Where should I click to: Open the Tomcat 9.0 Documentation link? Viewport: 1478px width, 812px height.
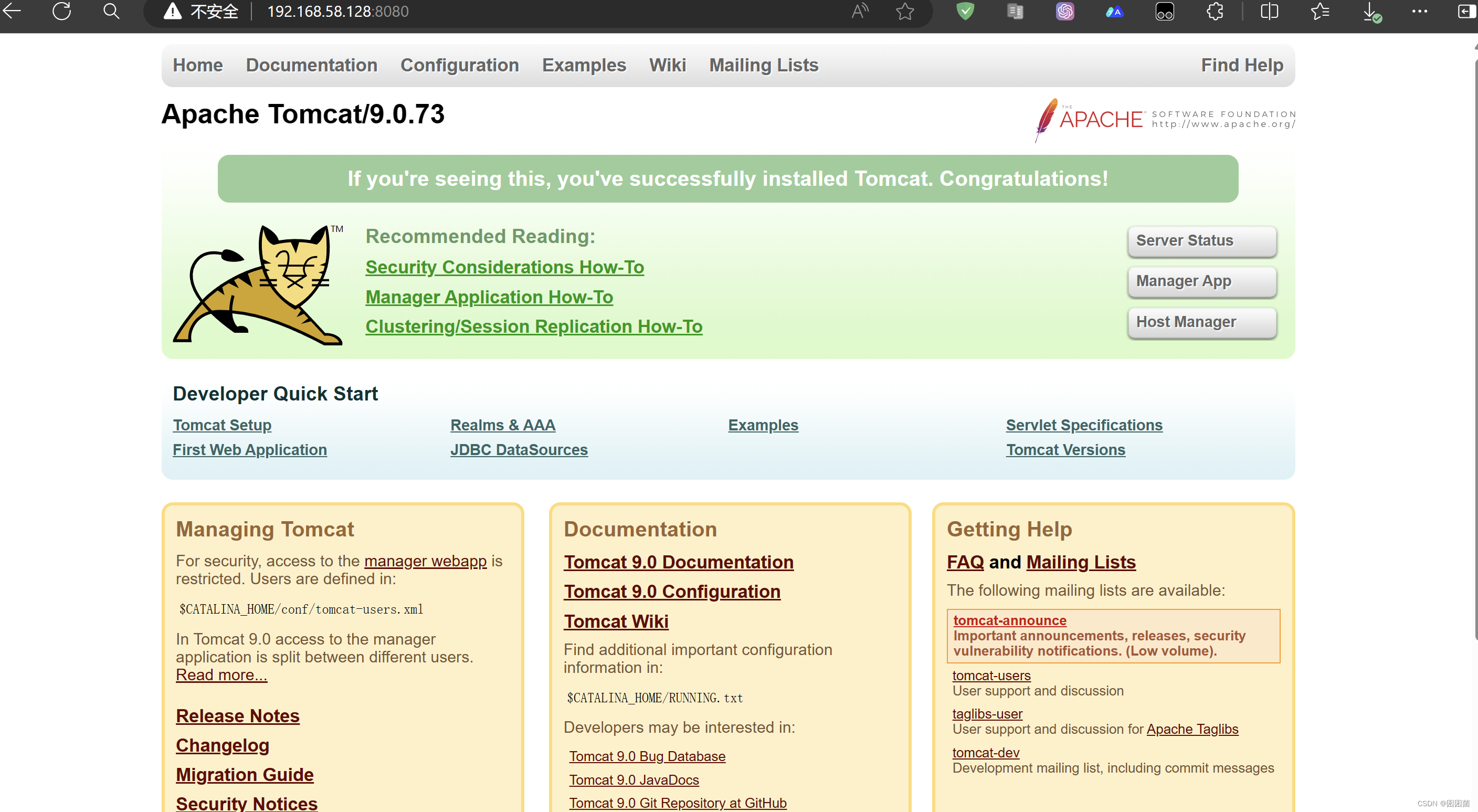[679, 562]
